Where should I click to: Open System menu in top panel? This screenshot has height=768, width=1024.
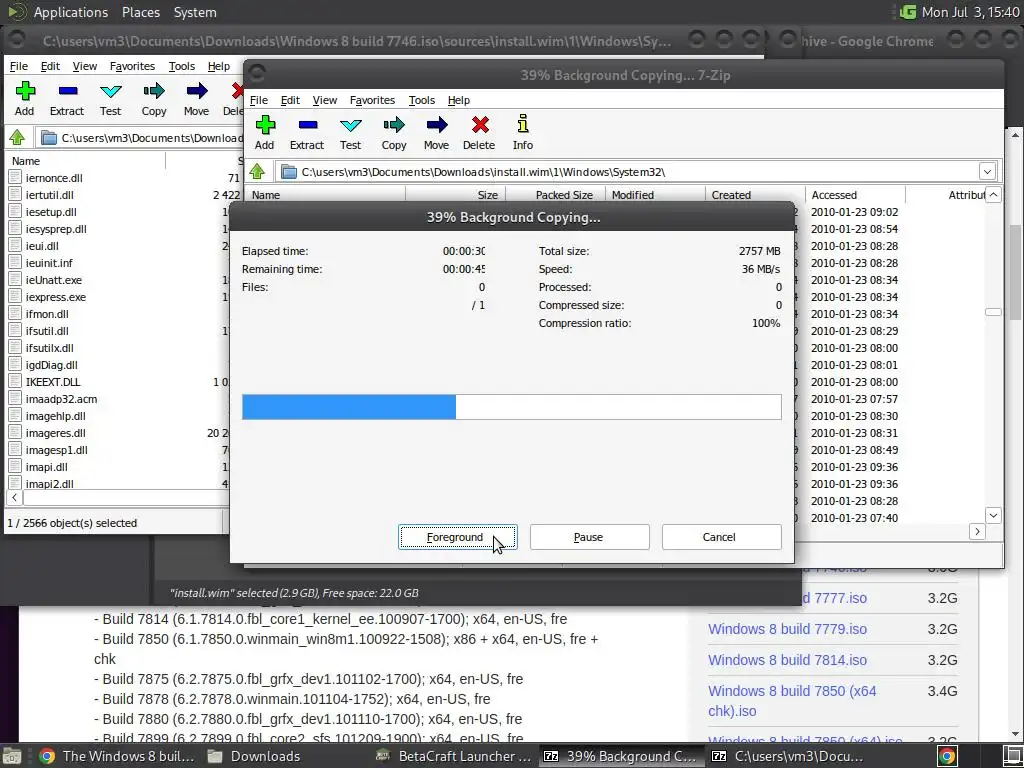[x=195, y=12]
